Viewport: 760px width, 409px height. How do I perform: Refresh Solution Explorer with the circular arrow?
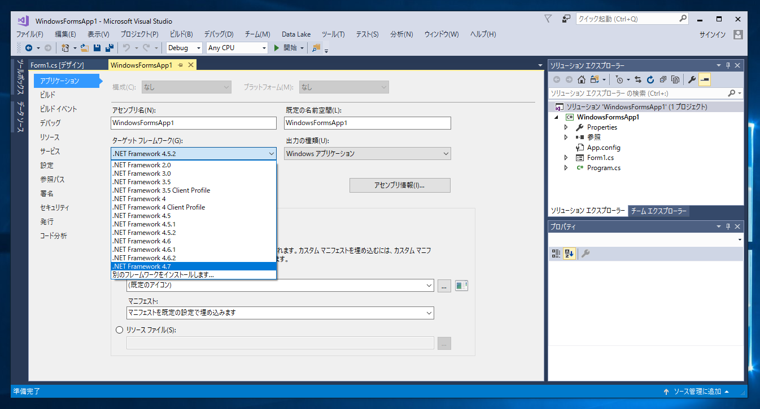(x=650, y=79)
